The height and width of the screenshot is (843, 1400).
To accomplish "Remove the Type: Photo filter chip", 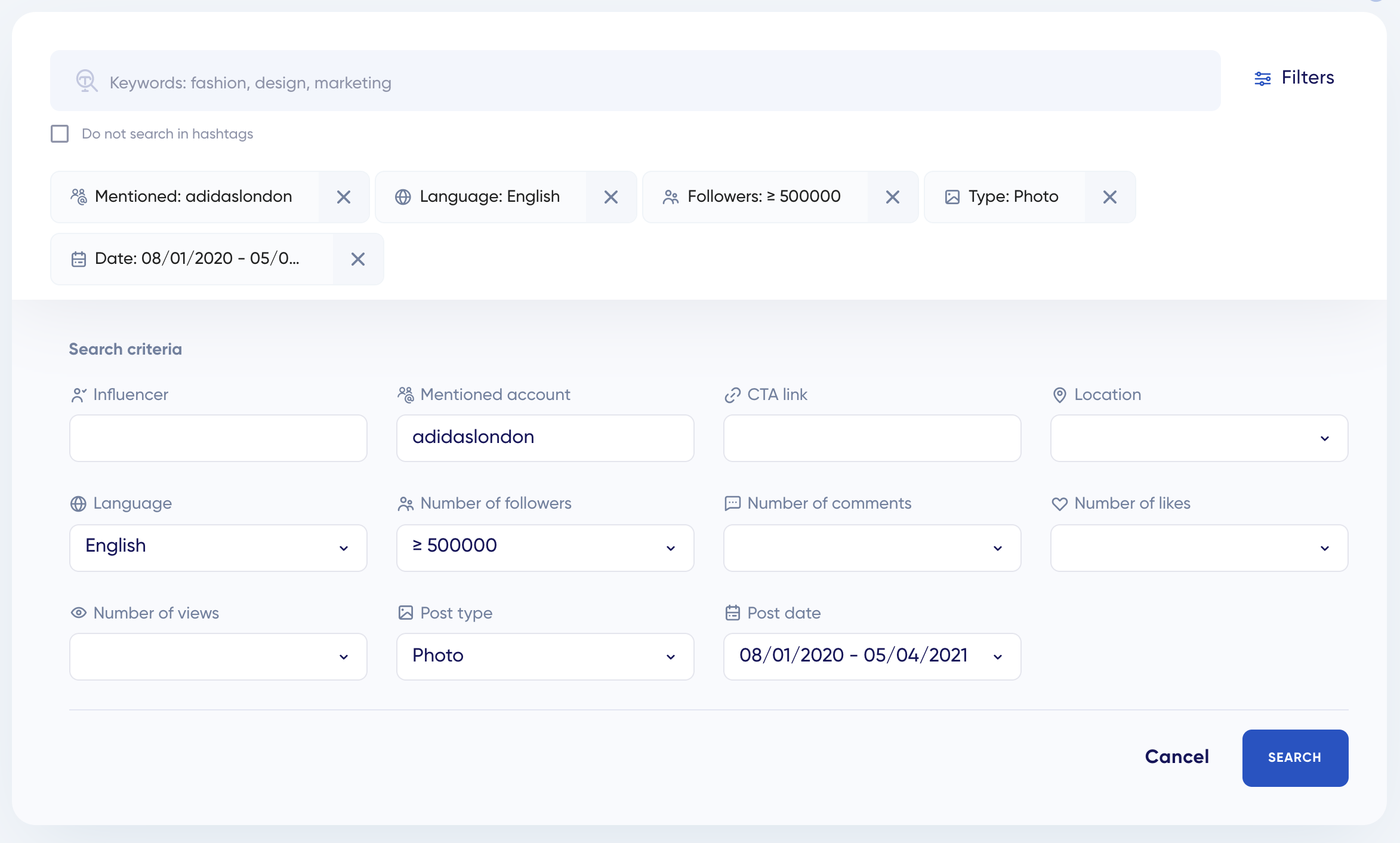I will (1109, 197).
